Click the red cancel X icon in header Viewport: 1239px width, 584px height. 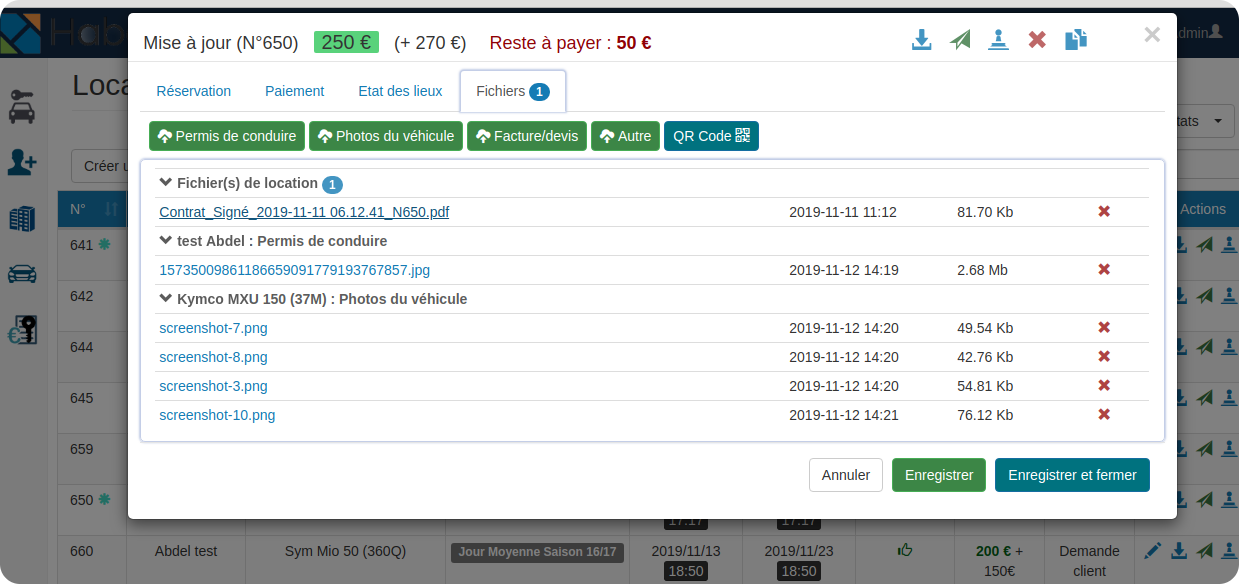click(x=1037, y=40)
